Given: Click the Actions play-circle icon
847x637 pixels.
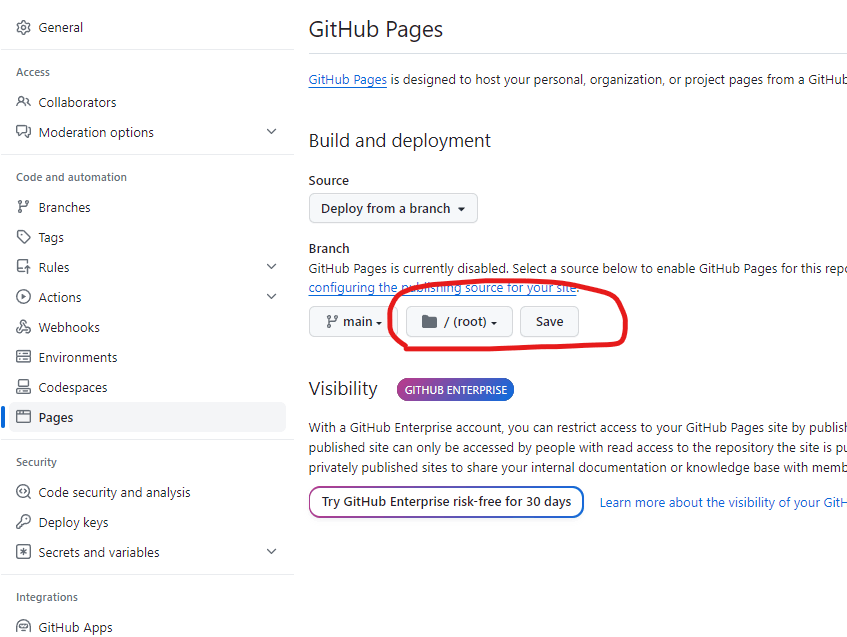Looking at the screenshot, I should [23, 297].
